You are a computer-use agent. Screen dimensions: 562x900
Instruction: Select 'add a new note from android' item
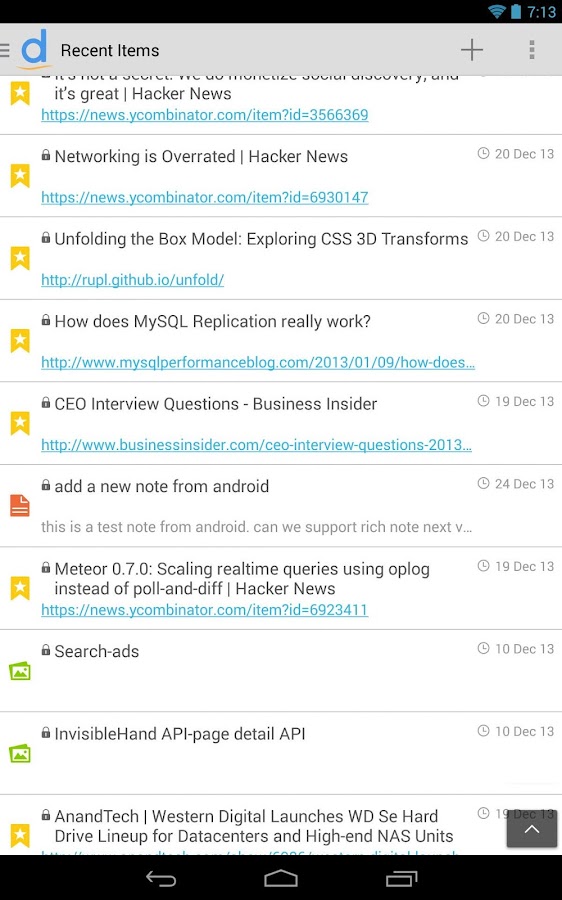281,506
